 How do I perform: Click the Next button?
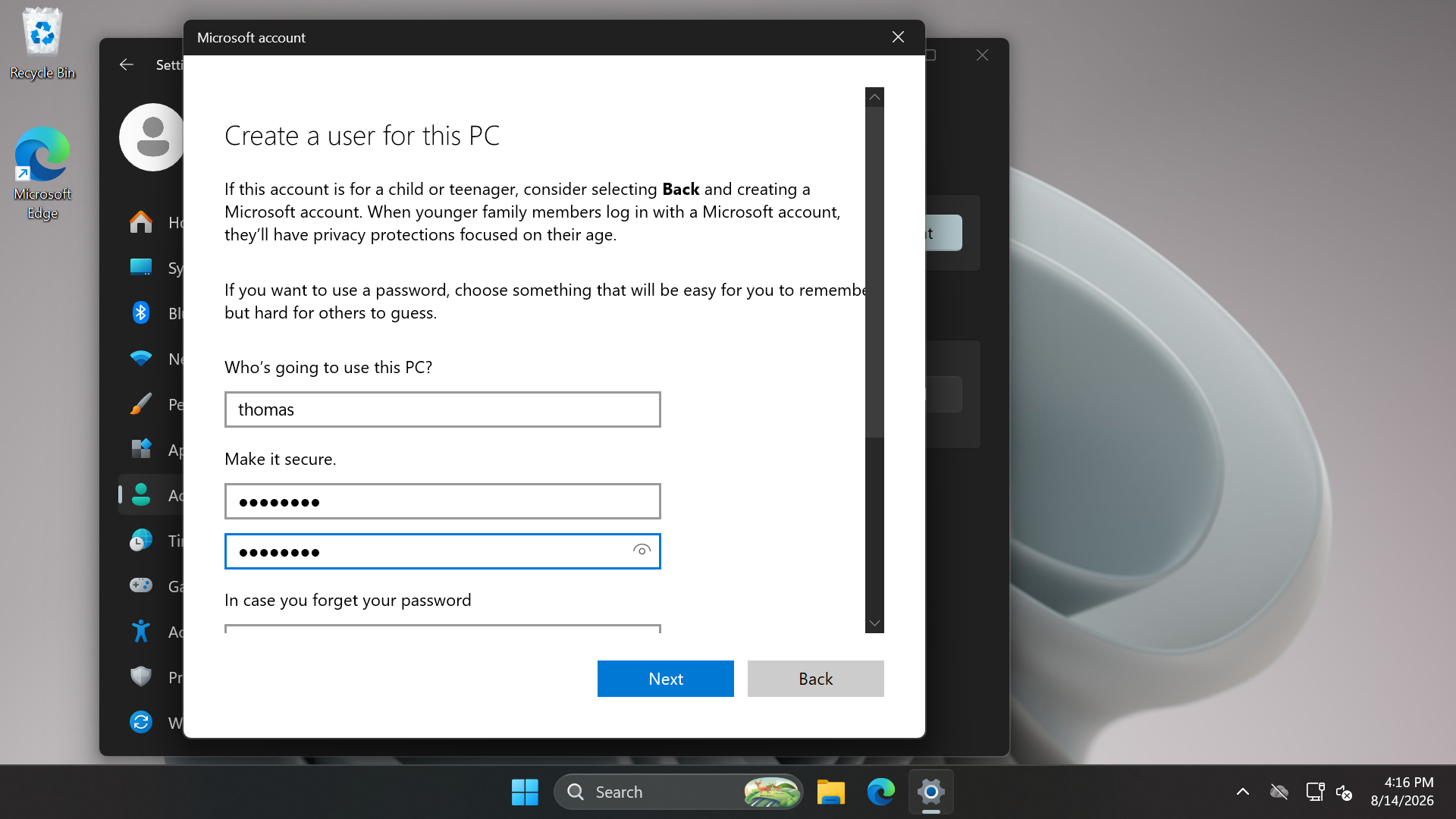pyautogui.click(x=665, y=679)
